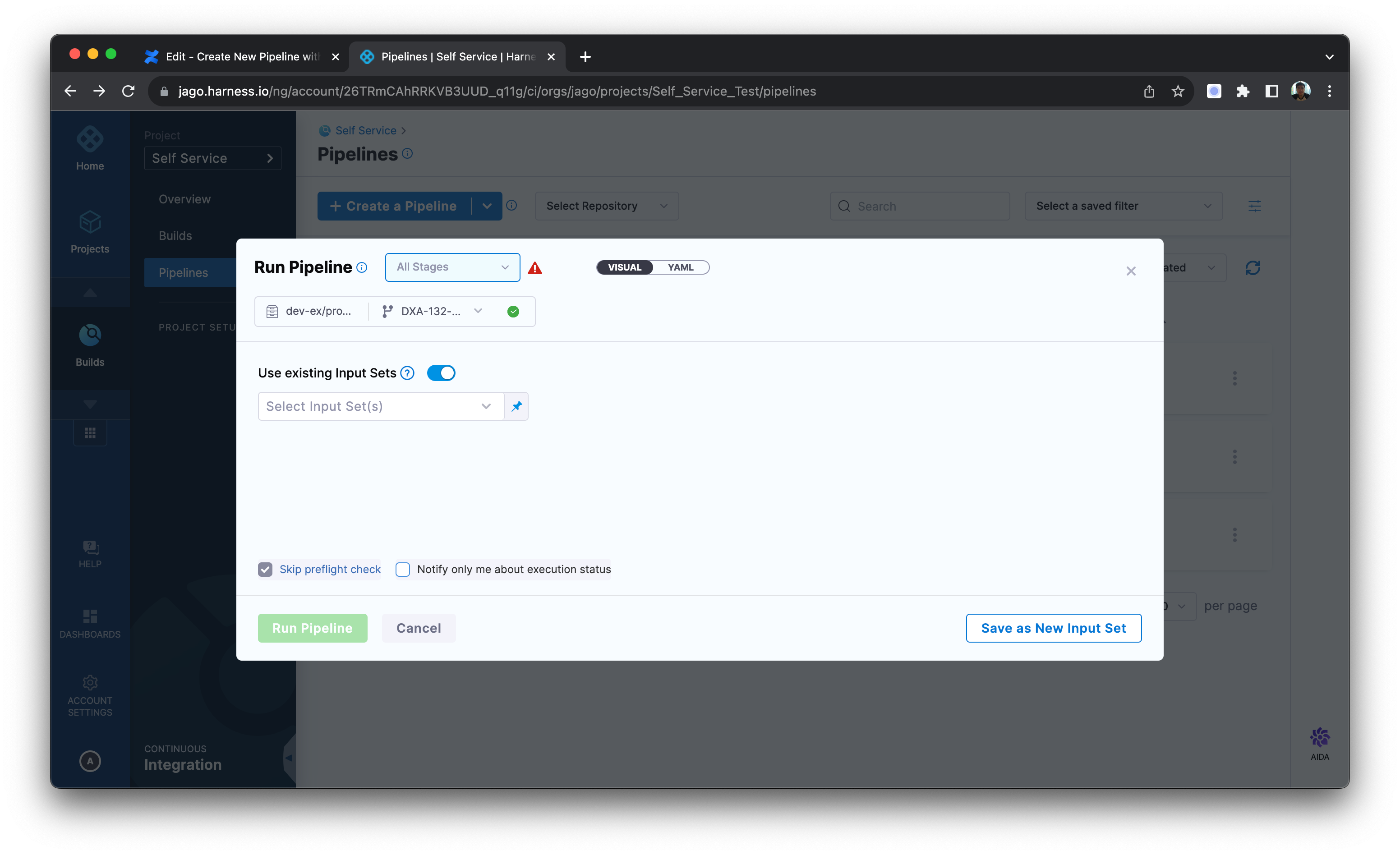
Task: Close the Run Pipeline dialog
Action: (1131, 271)
